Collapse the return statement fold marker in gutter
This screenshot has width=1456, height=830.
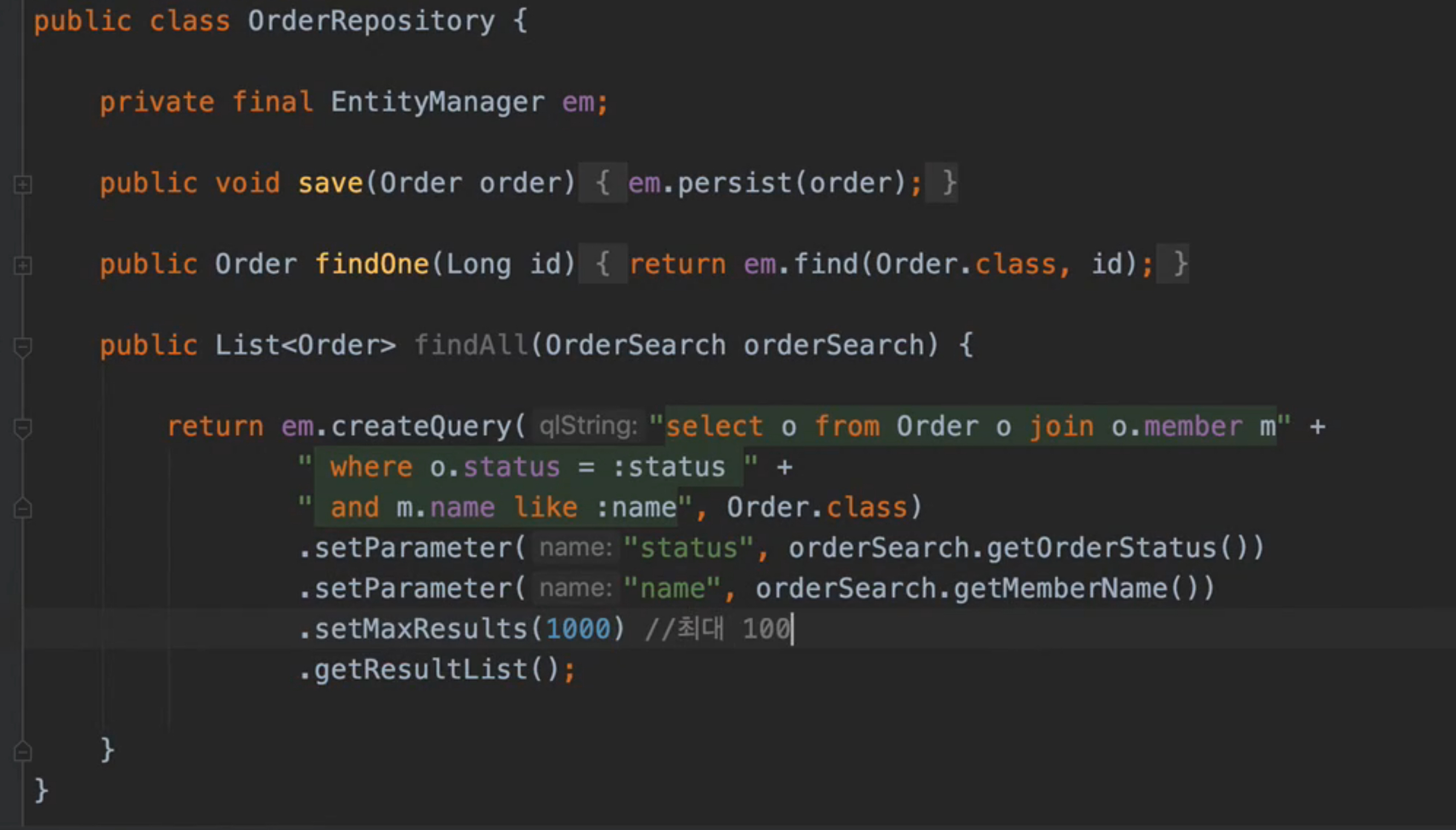coord(22,428)
